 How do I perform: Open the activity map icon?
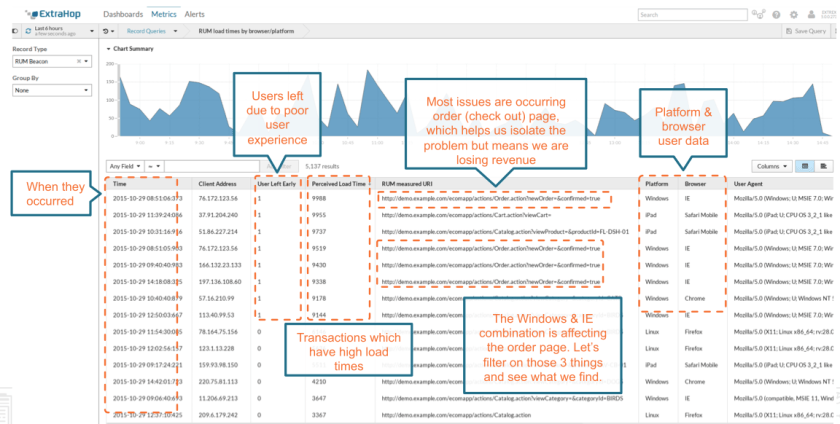click(759, 15)
